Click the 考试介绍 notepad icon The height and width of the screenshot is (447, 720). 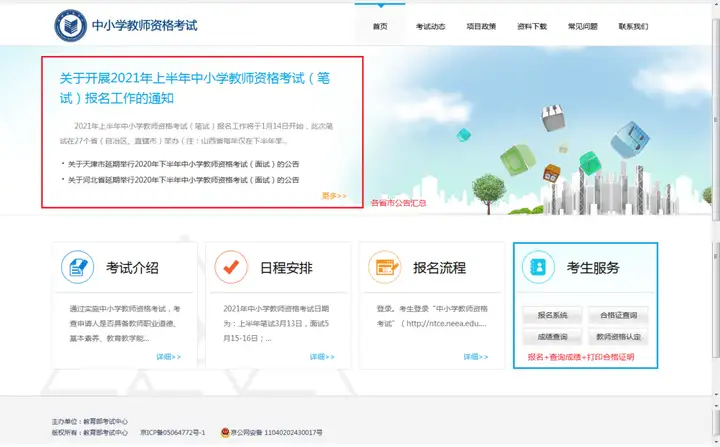77,267
